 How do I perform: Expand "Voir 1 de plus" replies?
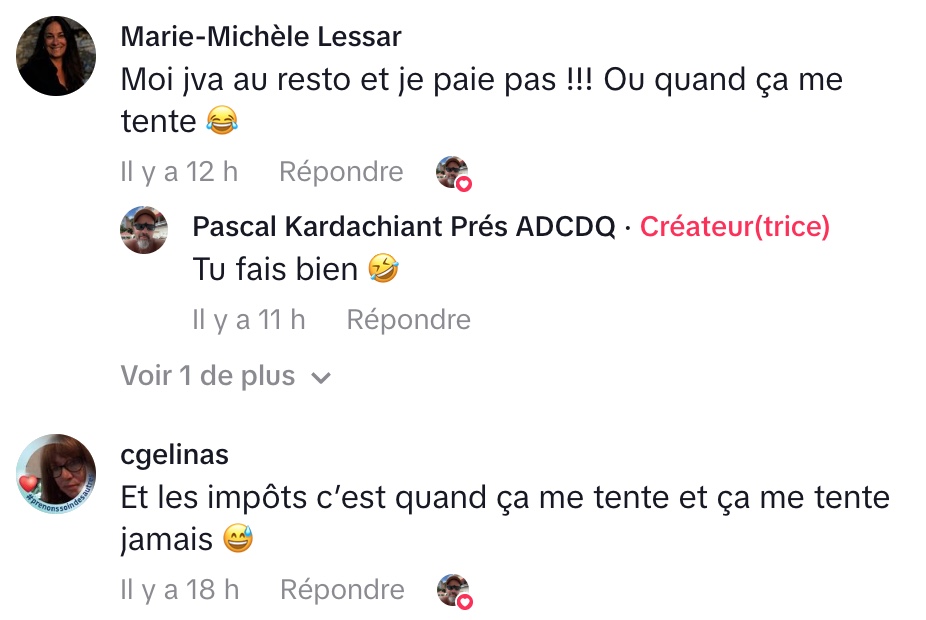[x=208, y=376]
